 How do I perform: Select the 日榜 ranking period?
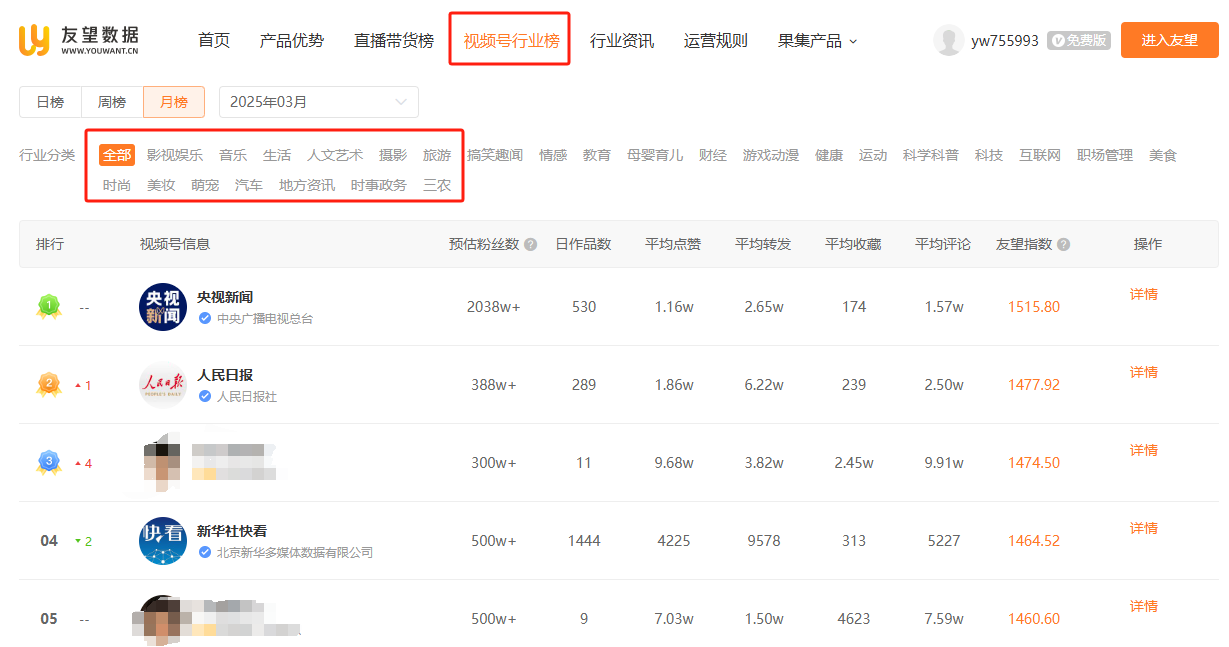(x=50, y=102)
